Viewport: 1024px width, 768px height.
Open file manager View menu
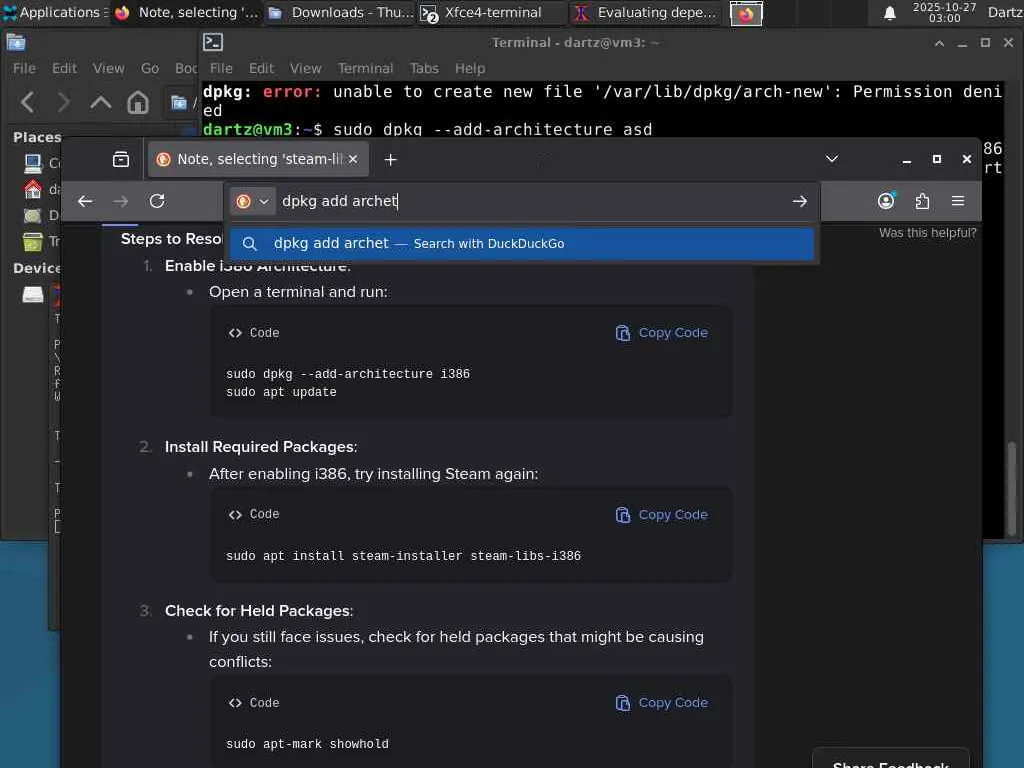pyautogui.click(x=108, y=68)
